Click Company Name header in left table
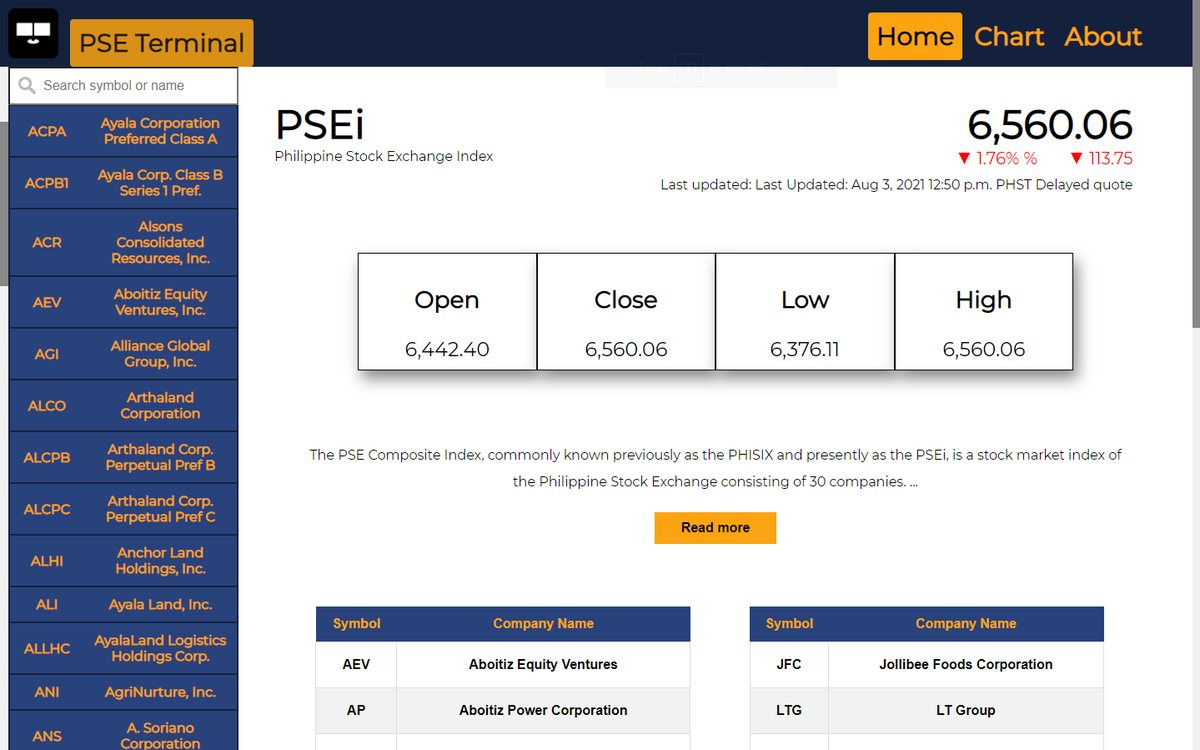 point(543,624)
